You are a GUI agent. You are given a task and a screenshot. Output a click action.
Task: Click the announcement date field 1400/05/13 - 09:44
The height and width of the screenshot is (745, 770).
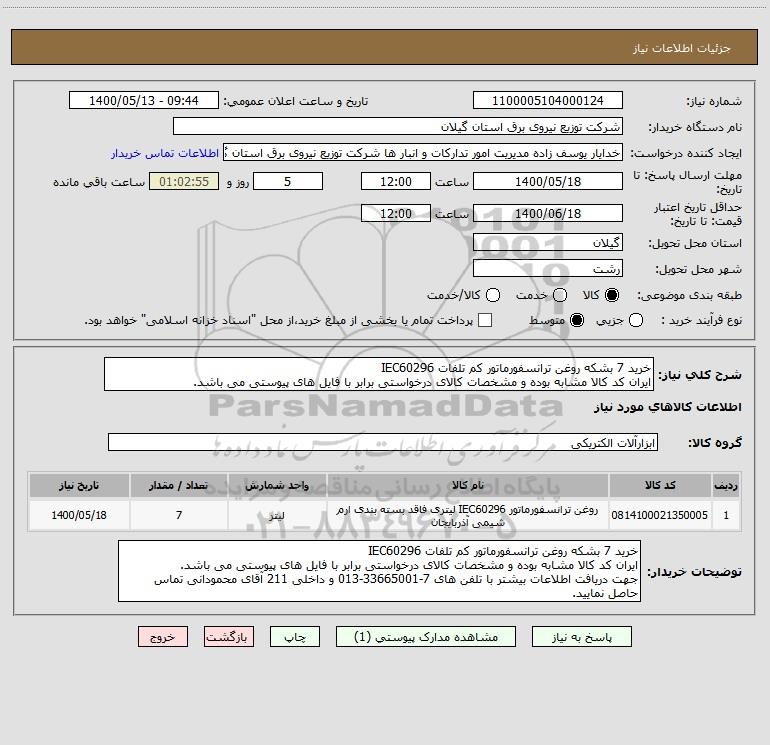tap(143, 101)
